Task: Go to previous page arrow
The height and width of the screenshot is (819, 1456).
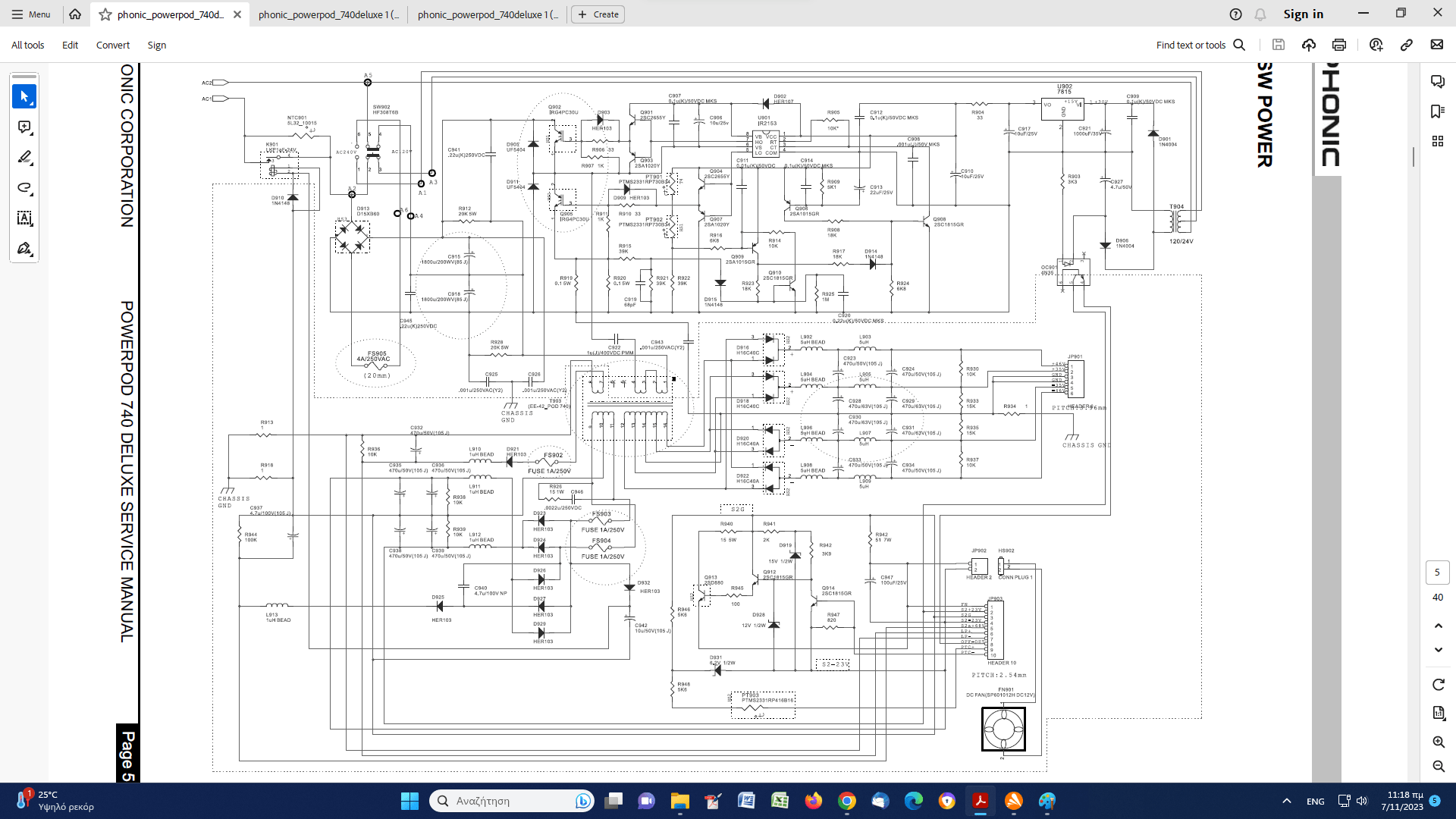Action: (1438, 626)
